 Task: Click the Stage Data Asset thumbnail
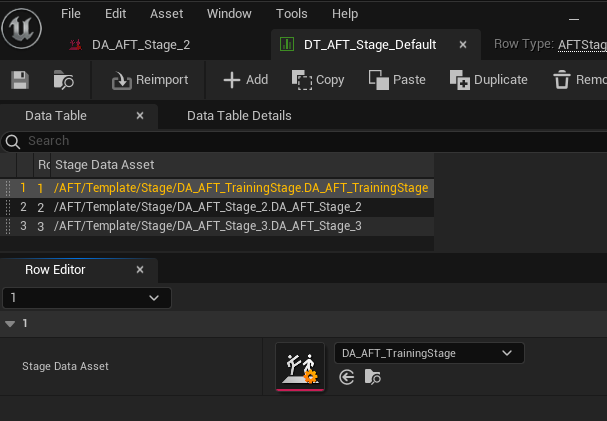pyautogui.click(x=300, y=366)
